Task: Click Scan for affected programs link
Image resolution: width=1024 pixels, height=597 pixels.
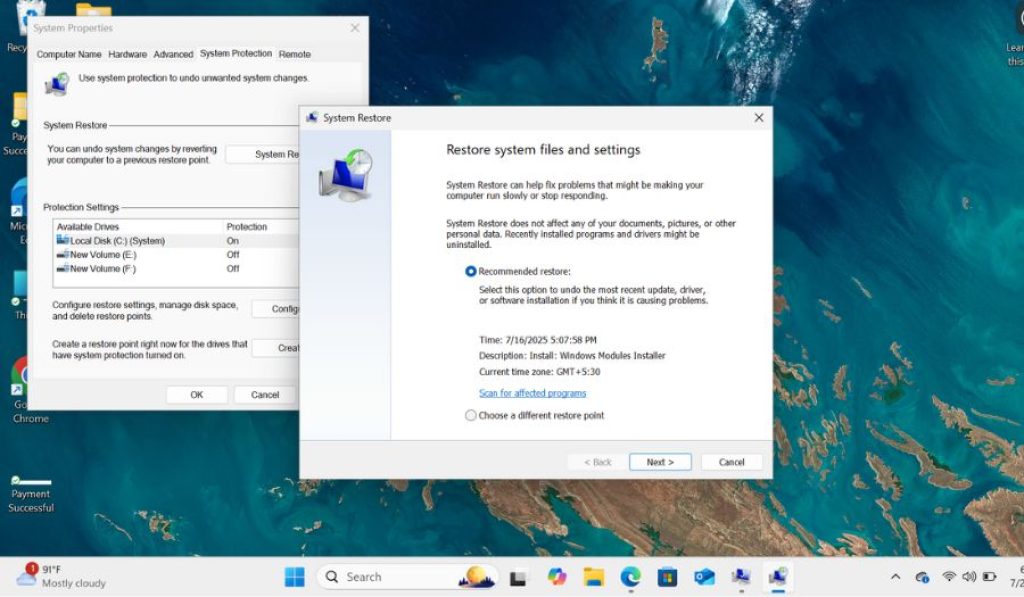Action: tap(532, 393)
